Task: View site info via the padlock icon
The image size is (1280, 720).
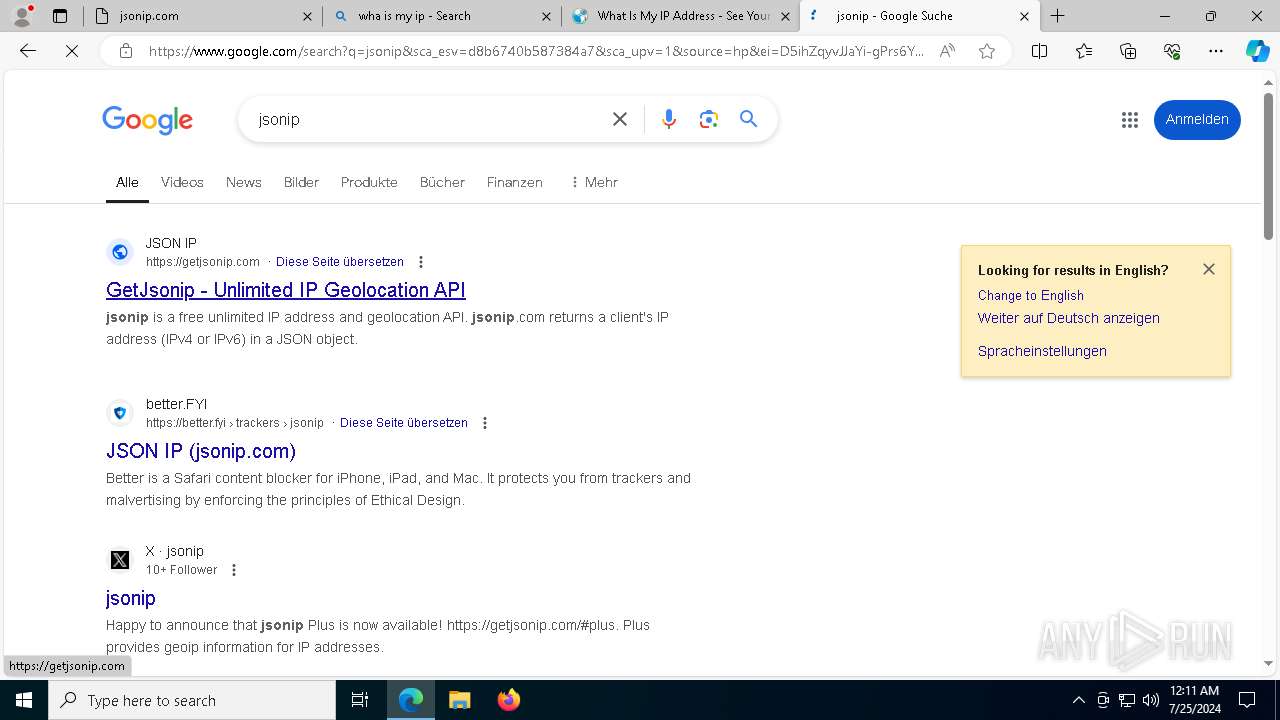Action: pyautogui.click(x=126, y=51)
